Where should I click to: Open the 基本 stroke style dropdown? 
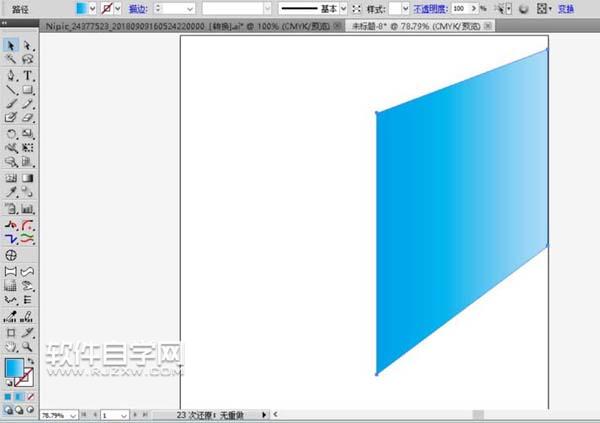pyautogui.click(x=343, y=8)
